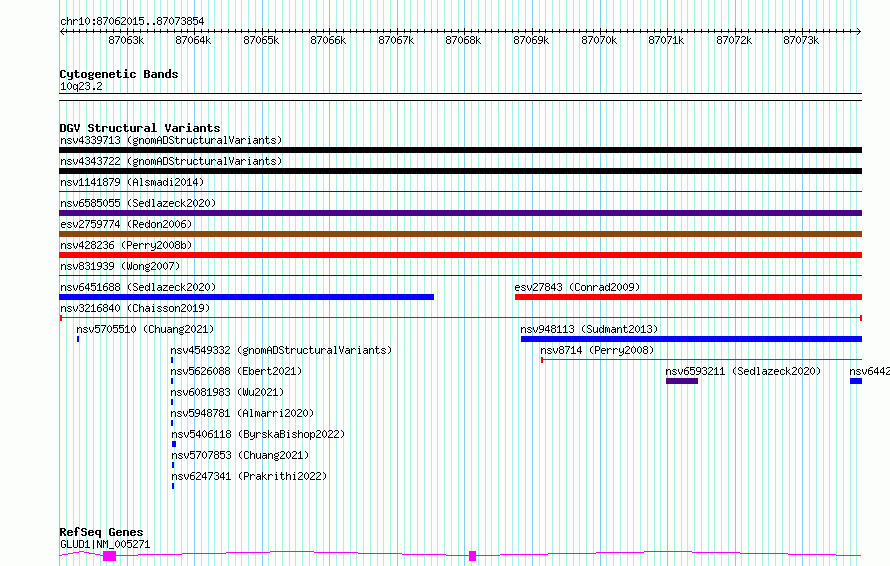Click the nsv5705510 (Chuang2021) label
The height and width of the screenshot is (566, 890).
pos(145,329)
